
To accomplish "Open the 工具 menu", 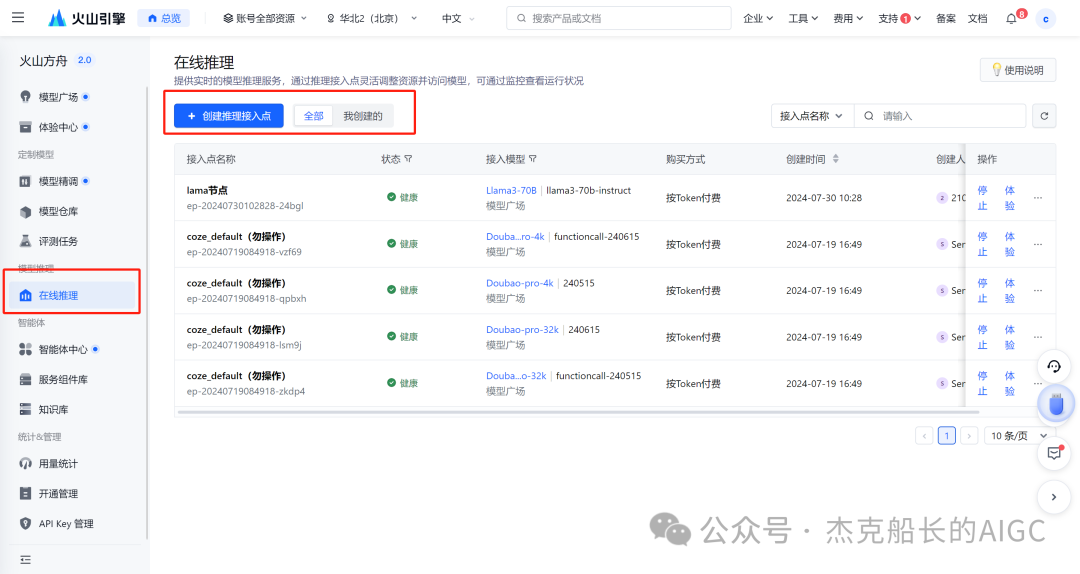I will [x=803, y=19].
